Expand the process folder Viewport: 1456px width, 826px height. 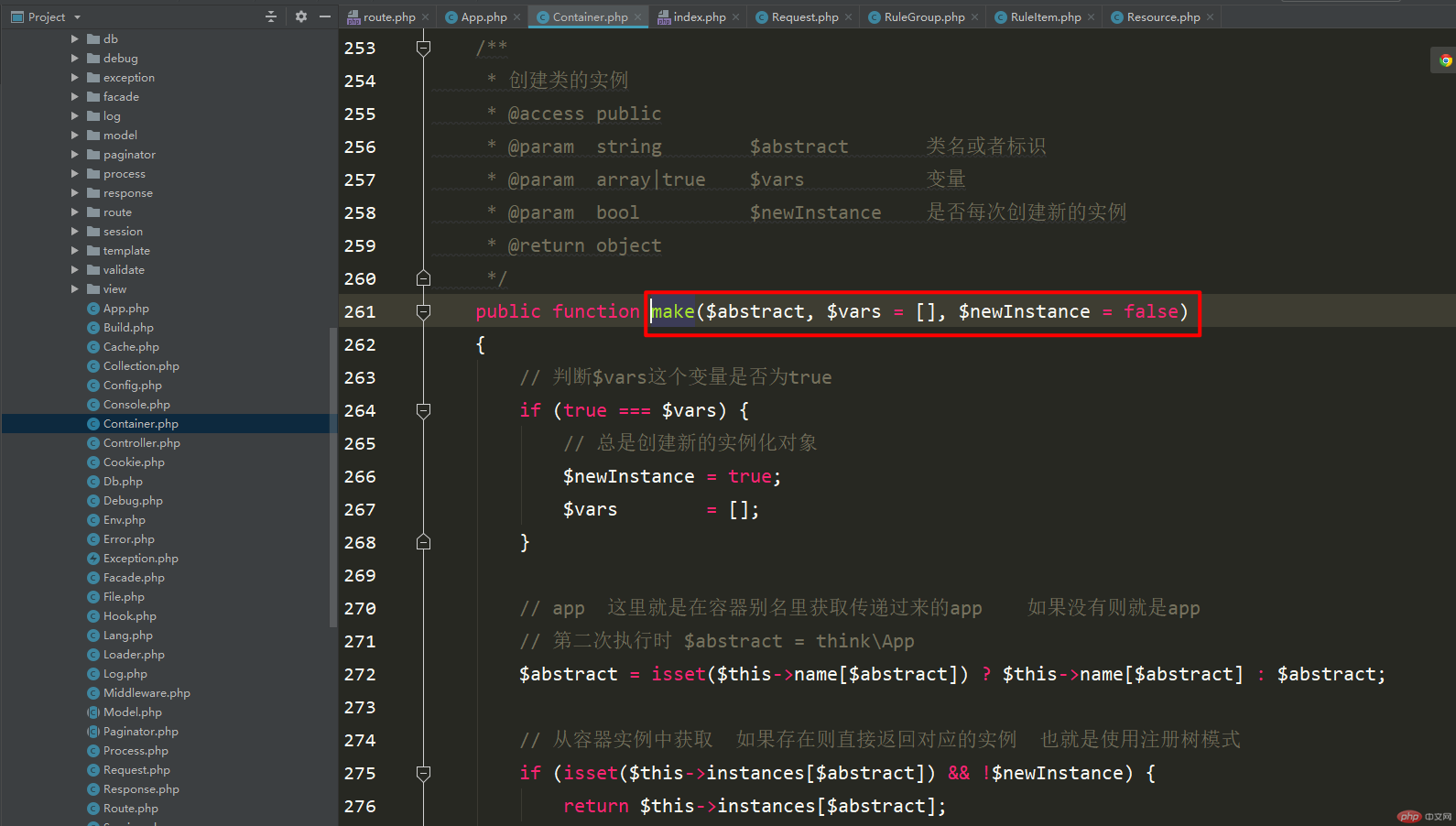75,173
